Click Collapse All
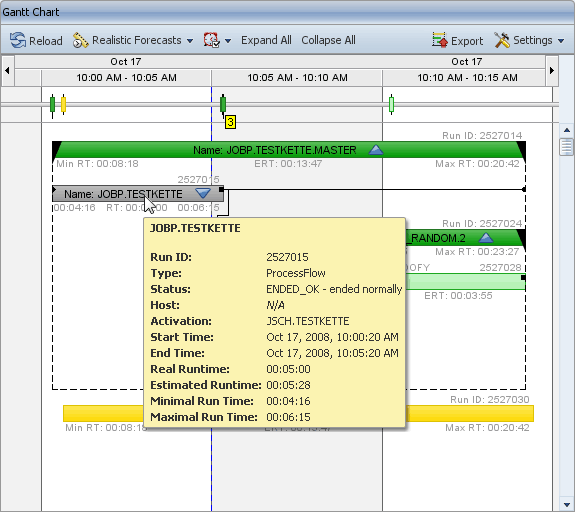Viewport: 575px width, 512px height. click(328, 40)
